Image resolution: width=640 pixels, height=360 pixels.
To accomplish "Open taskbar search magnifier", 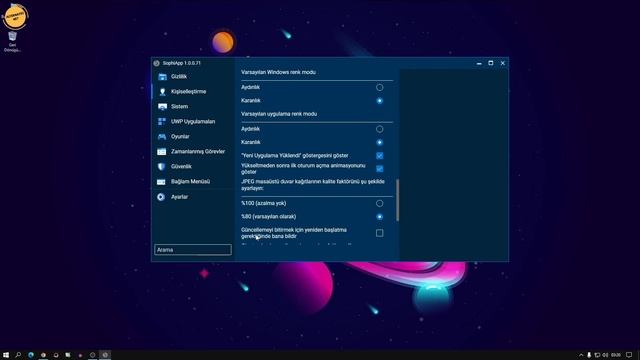I will click(x=18, y=355).
